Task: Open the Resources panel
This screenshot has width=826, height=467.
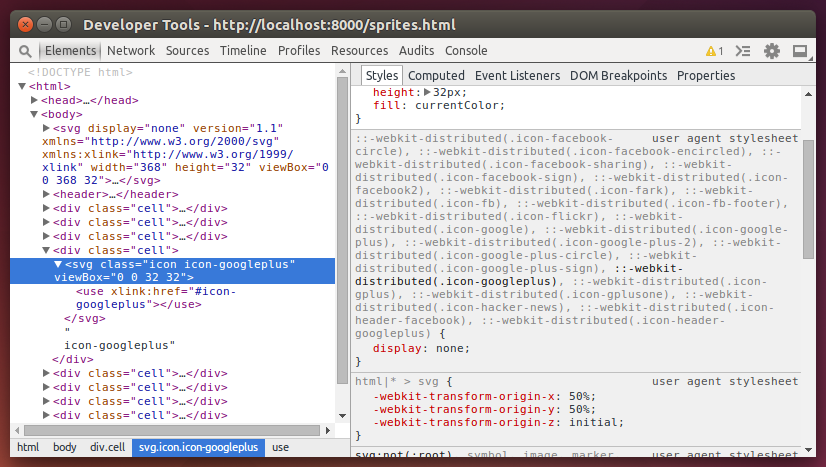Action: [359, 51]
